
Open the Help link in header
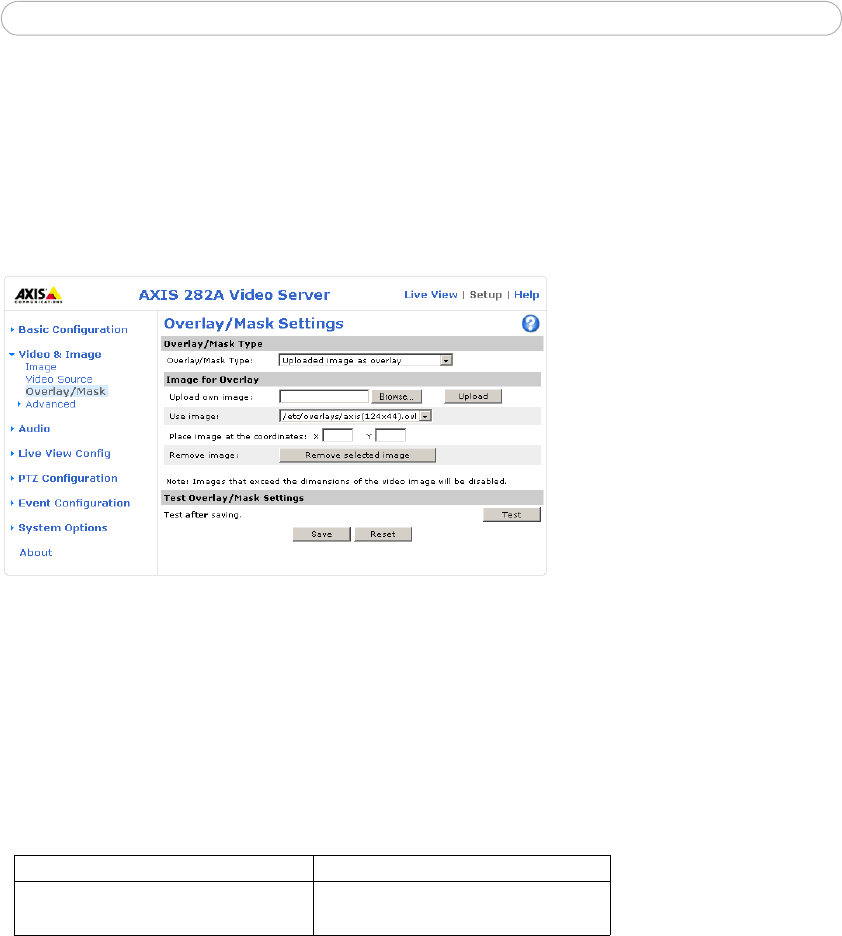point(526,295)
